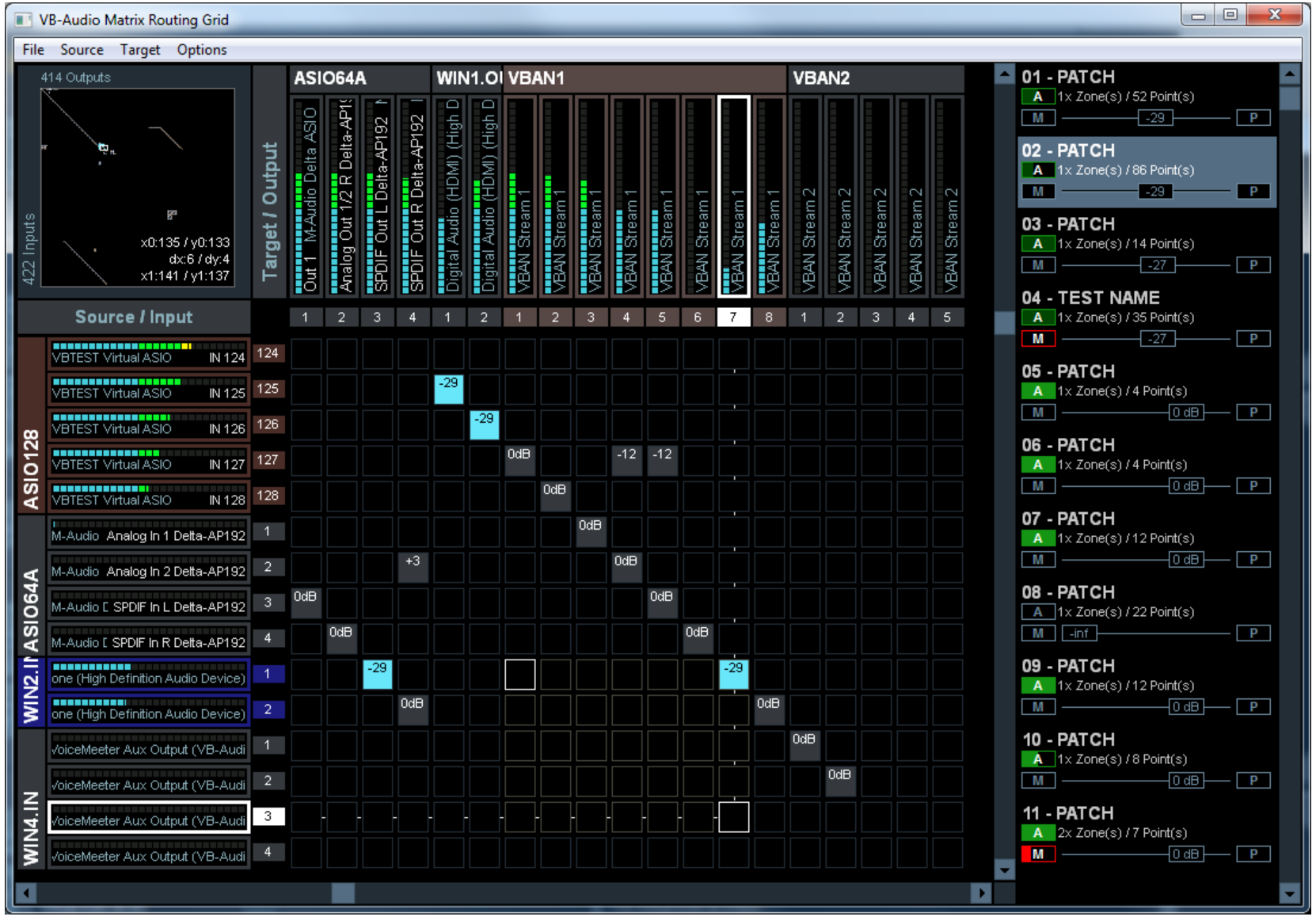This screenshot has height=924, width=1316.
Task: Toggle the A button of 02 - PATCH
Action: click(x=1037, y=170)
